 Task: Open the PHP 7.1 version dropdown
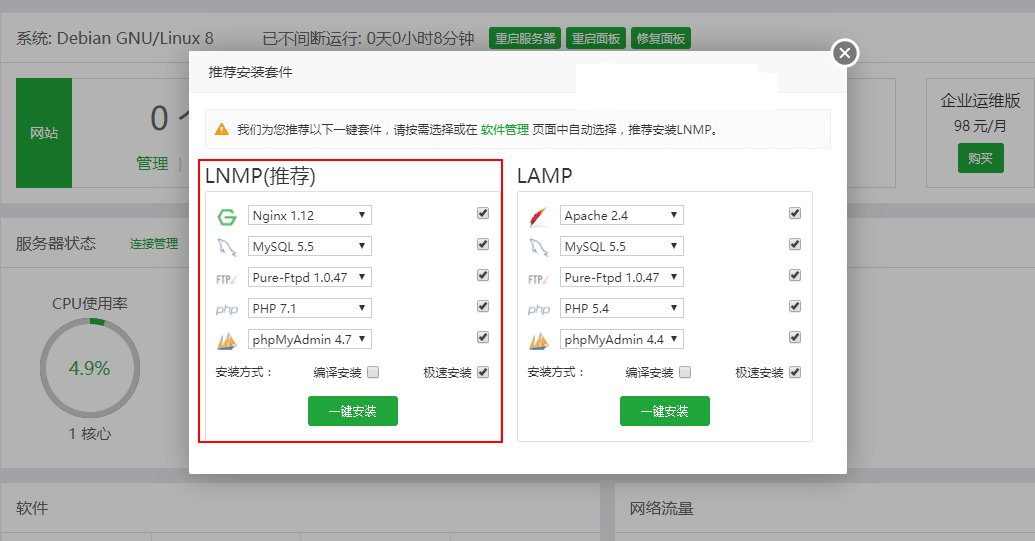point(309,308)
